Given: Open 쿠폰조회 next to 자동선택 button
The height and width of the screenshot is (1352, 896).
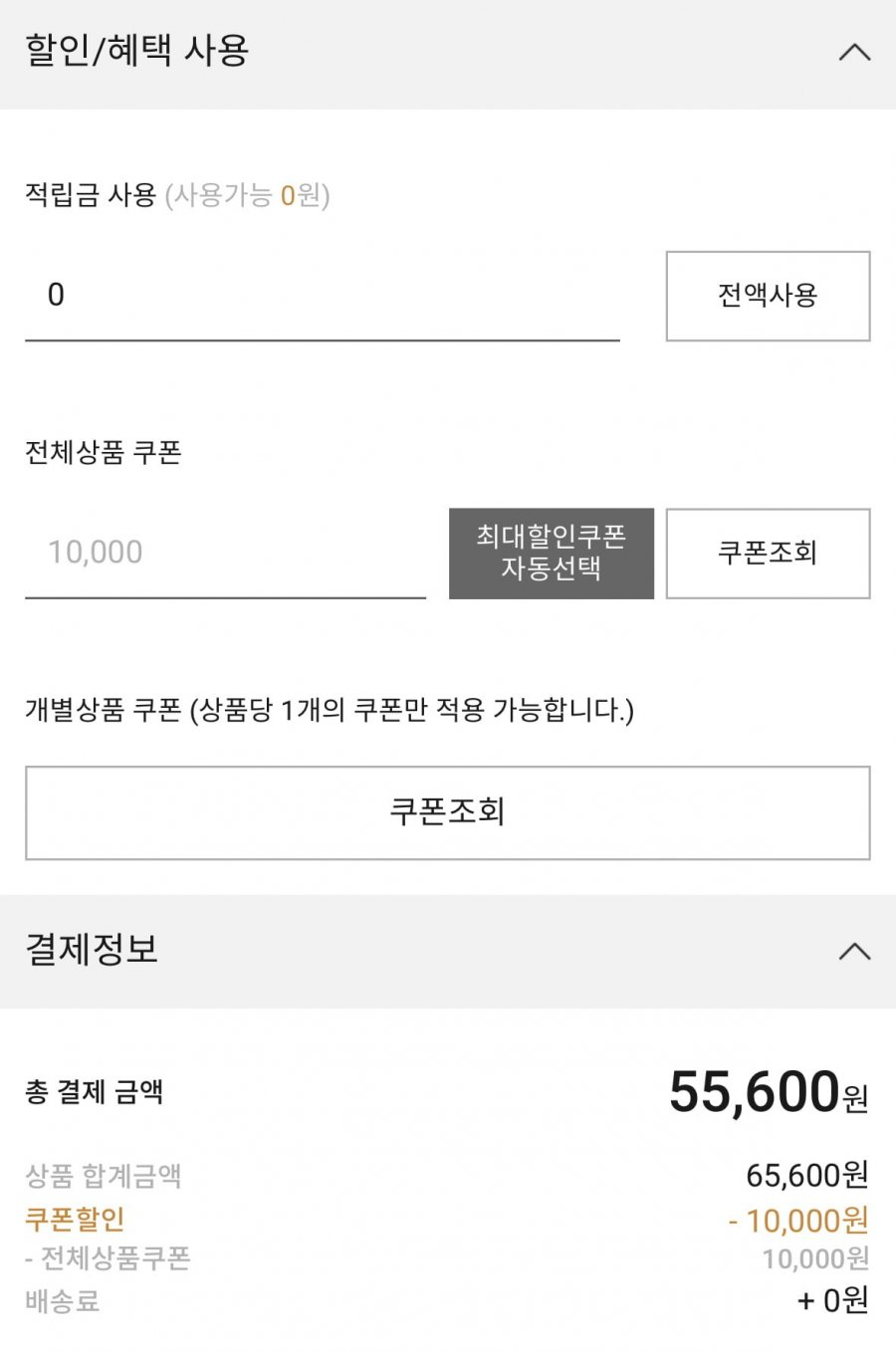Looking at the screenshot, I should pos(768,554).
